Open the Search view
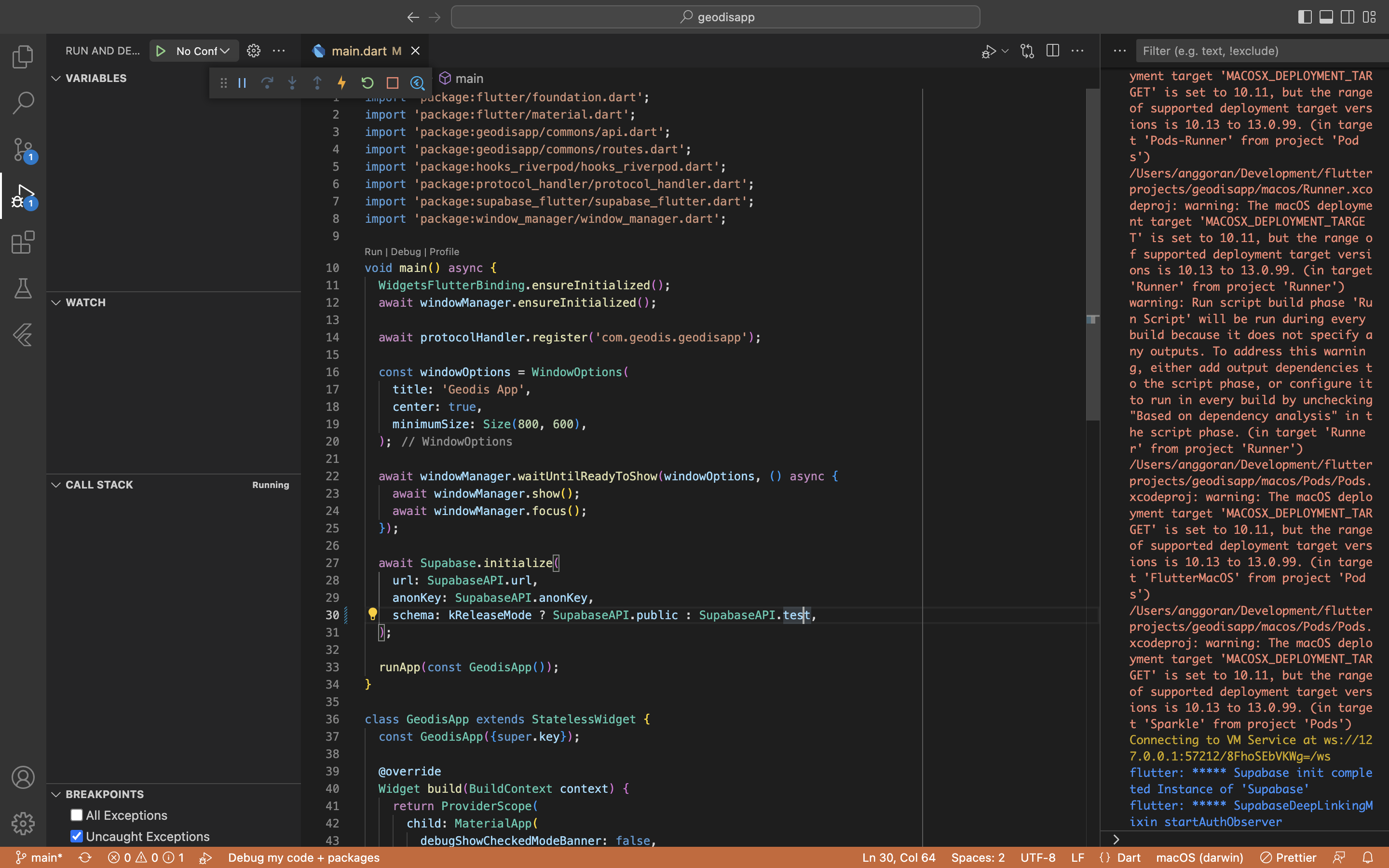 click(x=23, y=103)
